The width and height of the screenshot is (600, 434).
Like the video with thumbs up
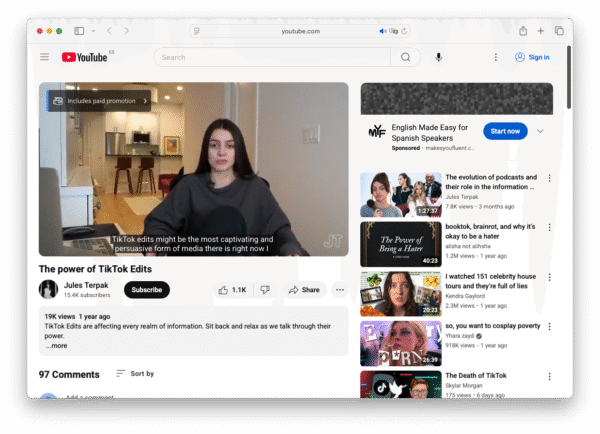tap(232, 290)
